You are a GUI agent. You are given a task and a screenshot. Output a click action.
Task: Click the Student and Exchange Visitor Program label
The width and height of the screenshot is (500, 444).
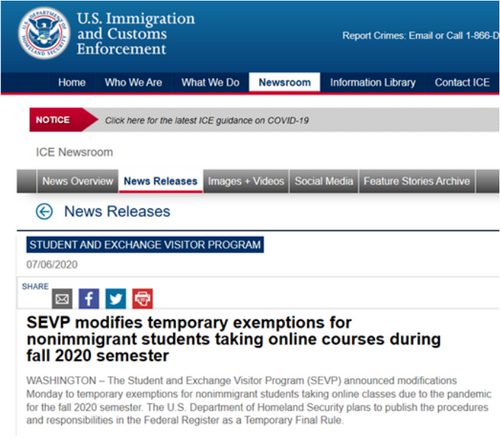coord(145,245)
